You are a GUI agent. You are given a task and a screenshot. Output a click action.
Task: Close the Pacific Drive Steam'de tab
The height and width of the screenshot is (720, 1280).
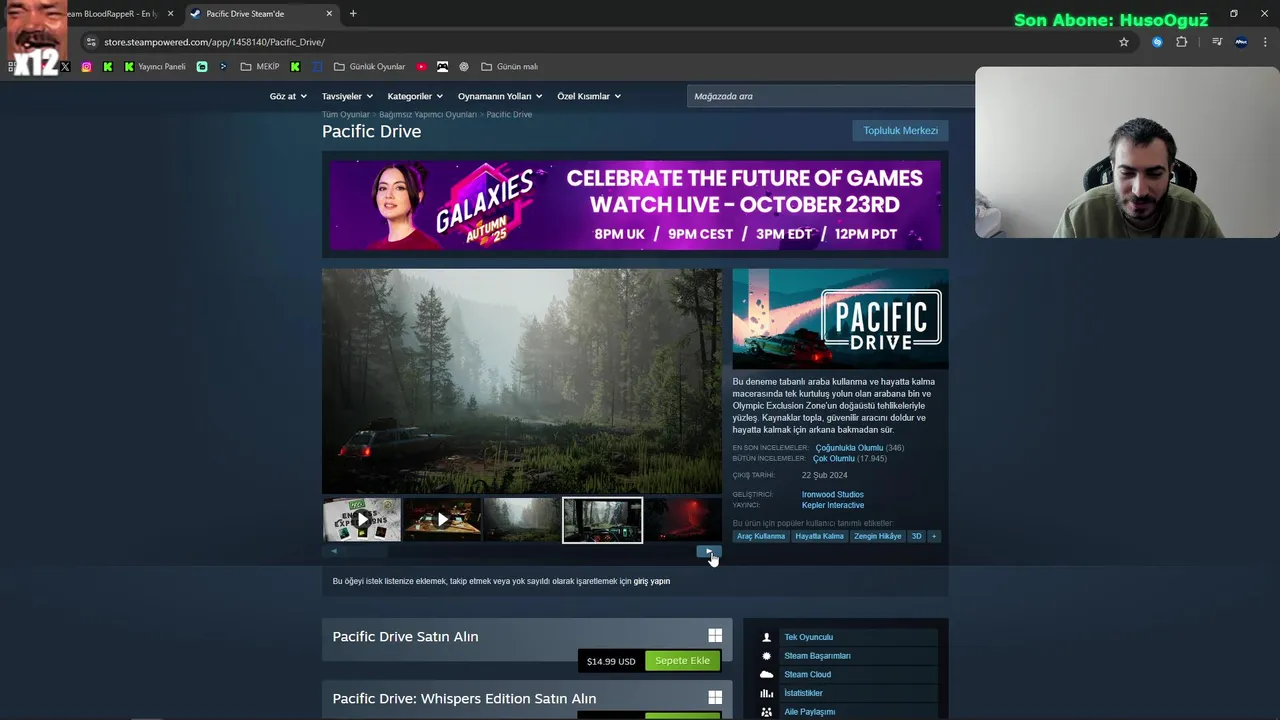point(330,14)
